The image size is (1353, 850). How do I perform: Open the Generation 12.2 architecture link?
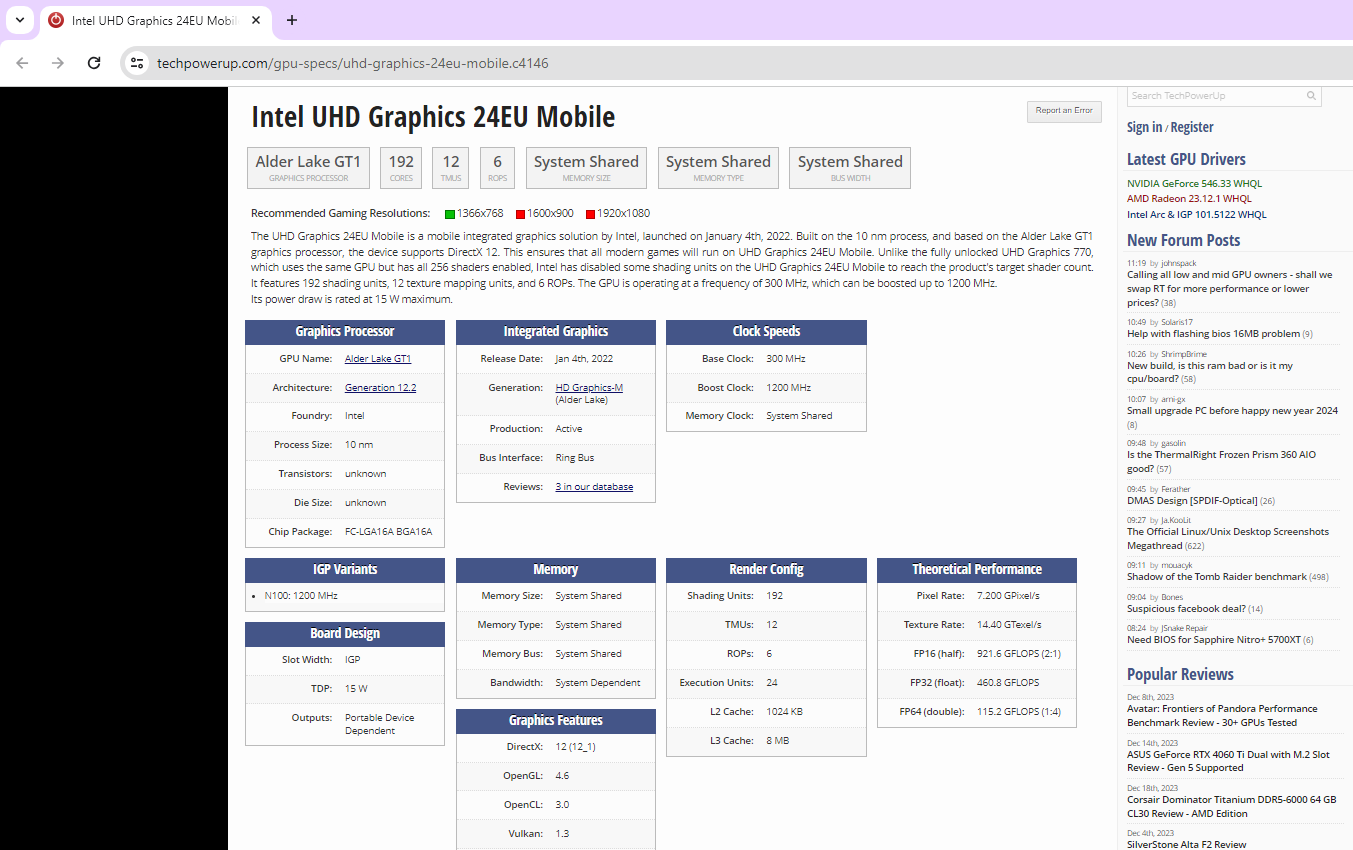tap(380, 387)
